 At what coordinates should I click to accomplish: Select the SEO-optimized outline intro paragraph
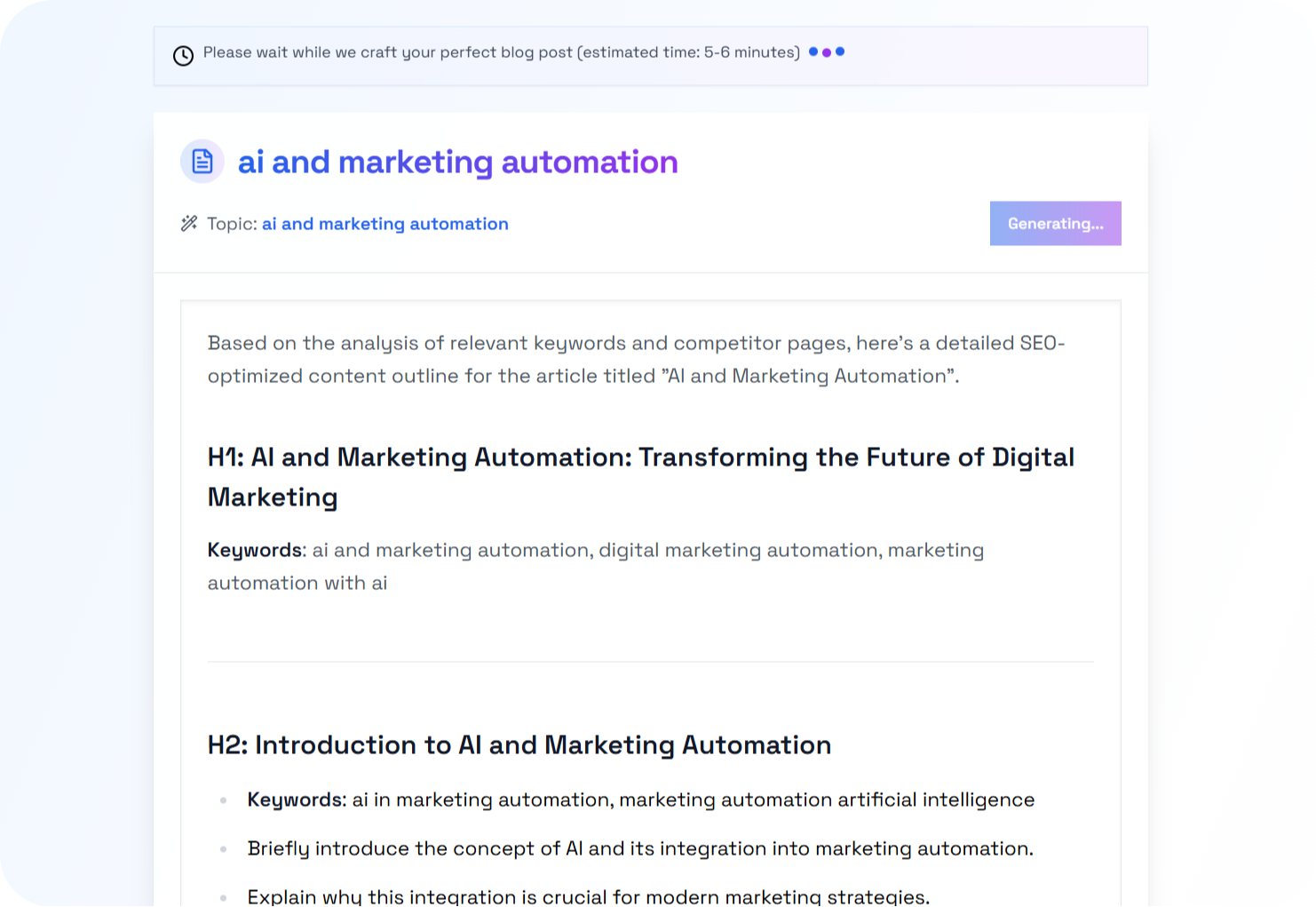636,359
